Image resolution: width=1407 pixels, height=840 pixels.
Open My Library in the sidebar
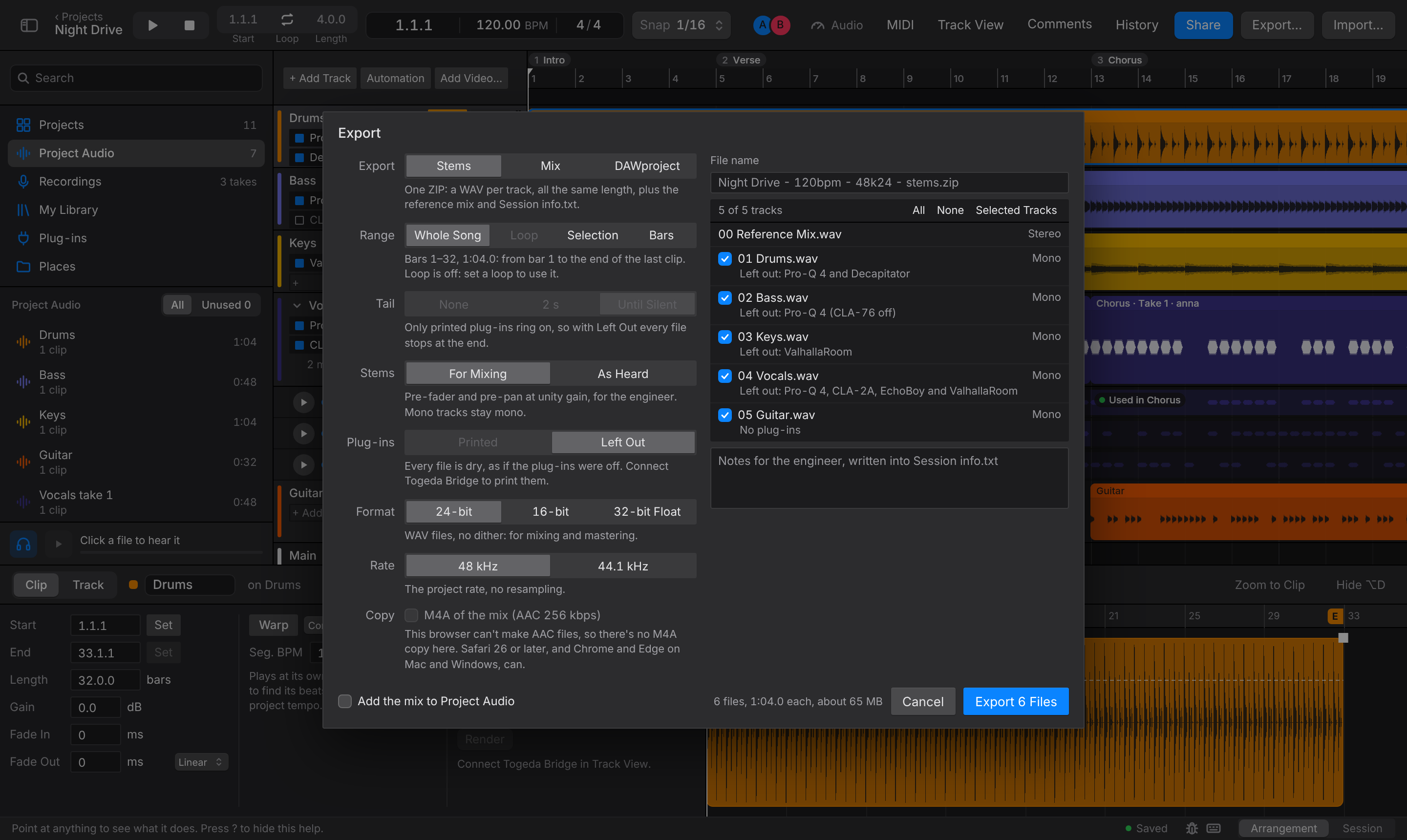tap(136, 210)
